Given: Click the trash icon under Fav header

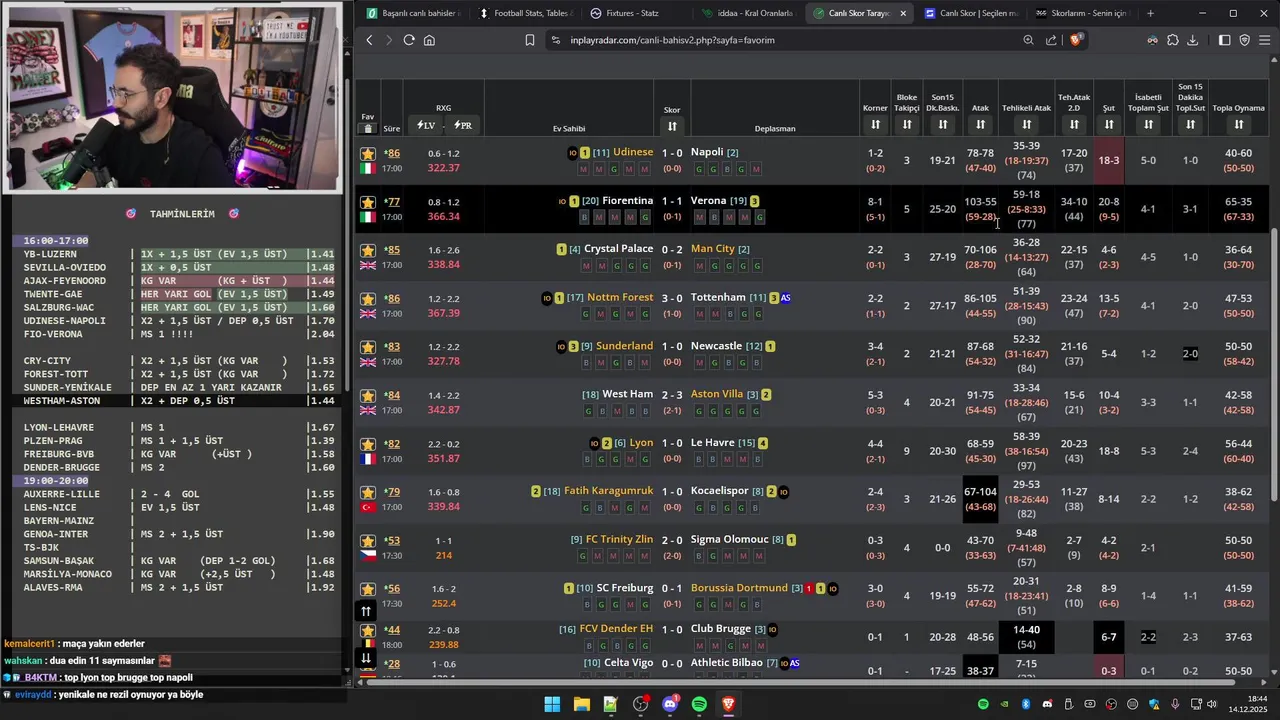Looking at the screenshot, I should (x=368, y=128).
